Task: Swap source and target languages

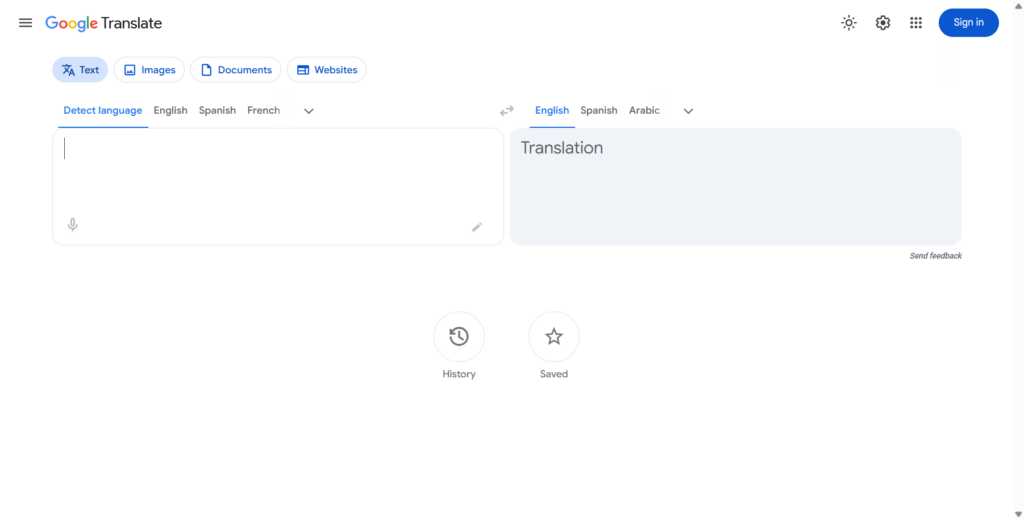Action: click(x=507, y=111)
